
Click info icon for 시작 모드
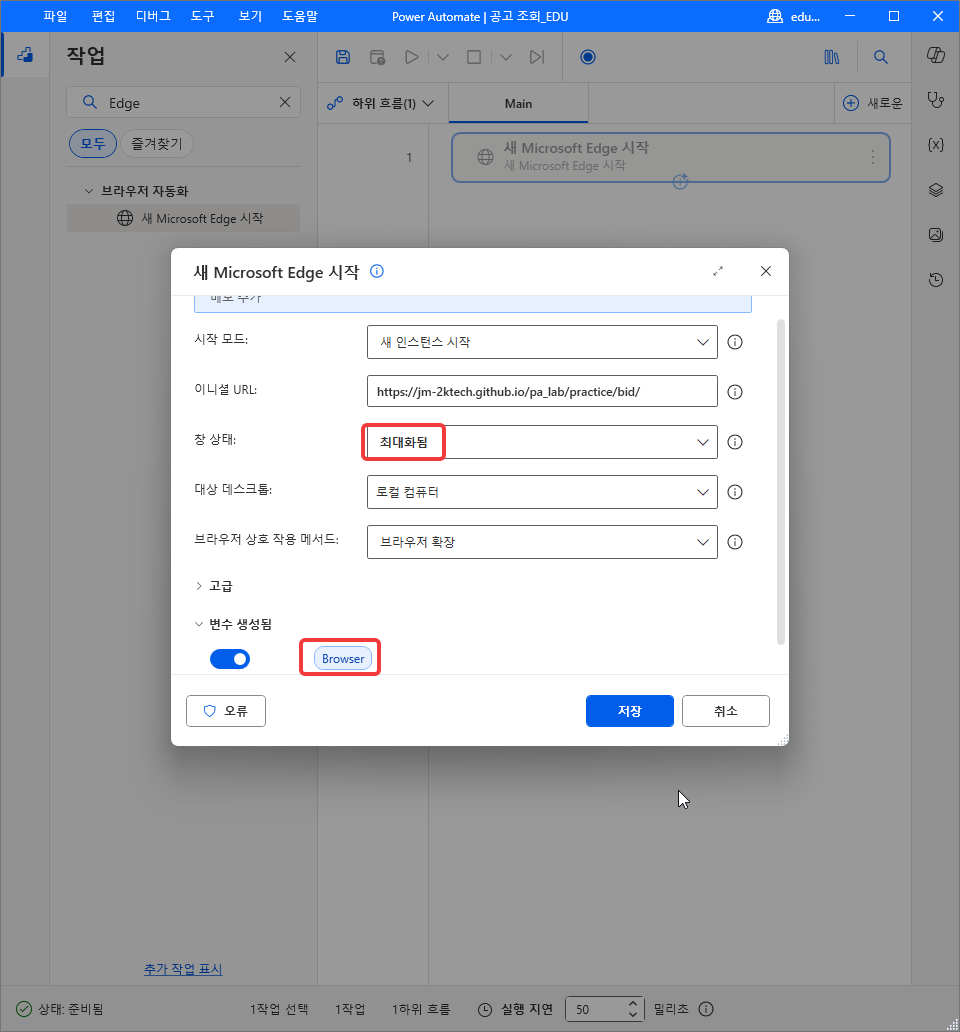point(735,342)
